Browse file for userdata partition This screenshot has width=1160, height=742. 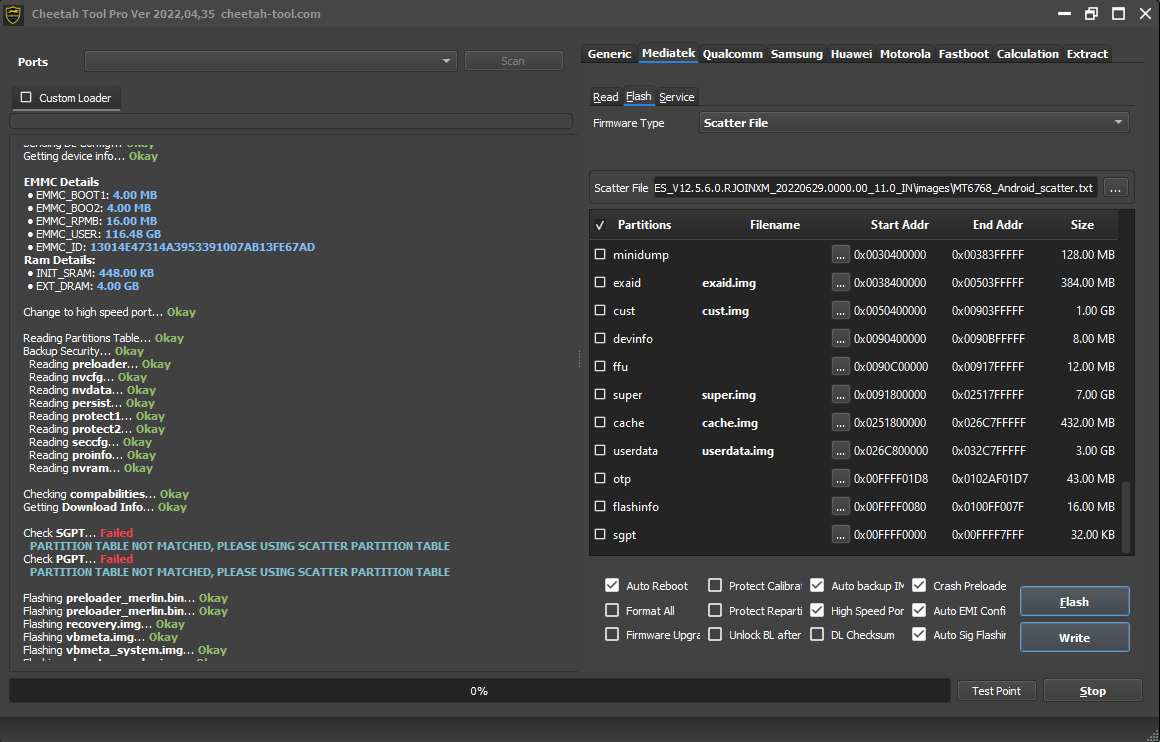(x=840, y=451)
